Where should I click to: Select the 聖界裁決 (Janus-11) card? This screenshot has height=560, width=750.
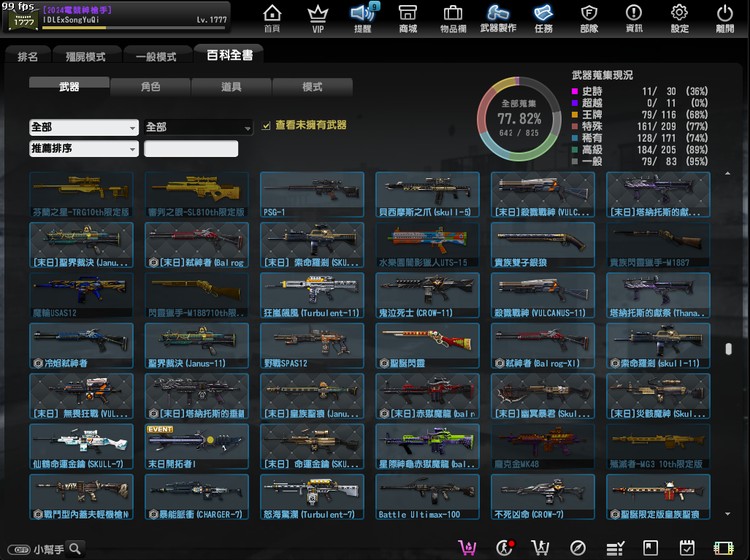[x=197, y=346]
